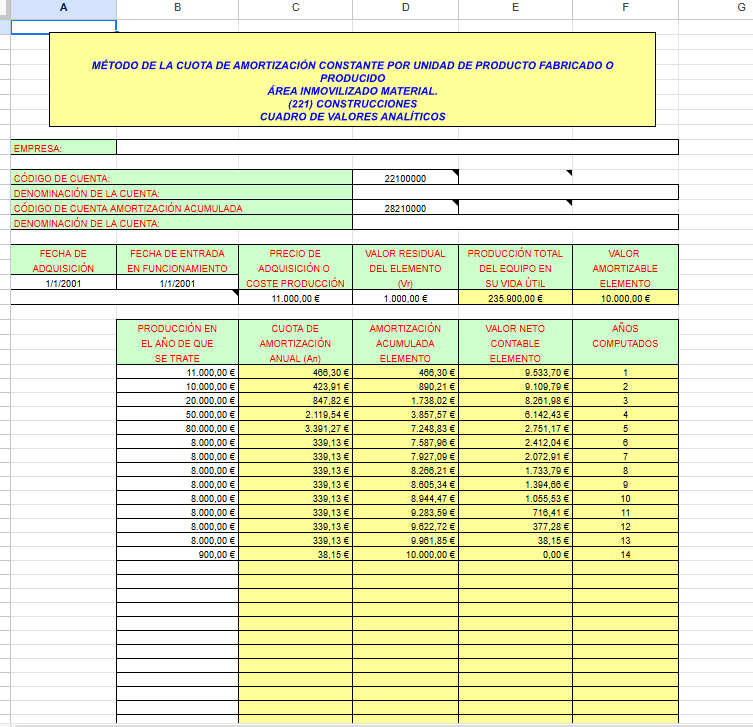Click the yellow title banner cell

(x=352, y=79)
